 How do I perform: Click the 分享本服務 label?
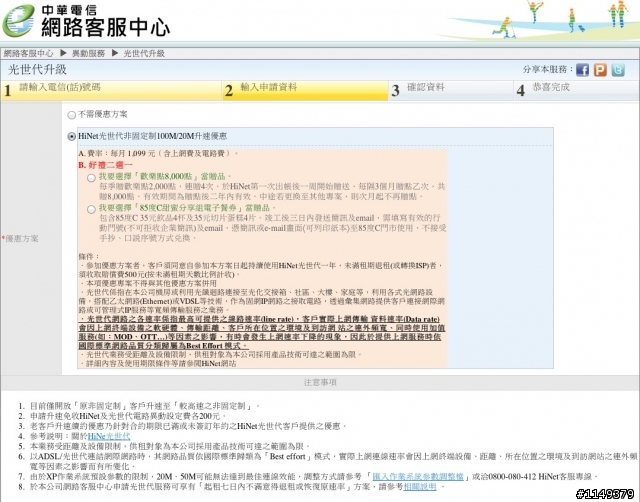click(x=548, y=69)
